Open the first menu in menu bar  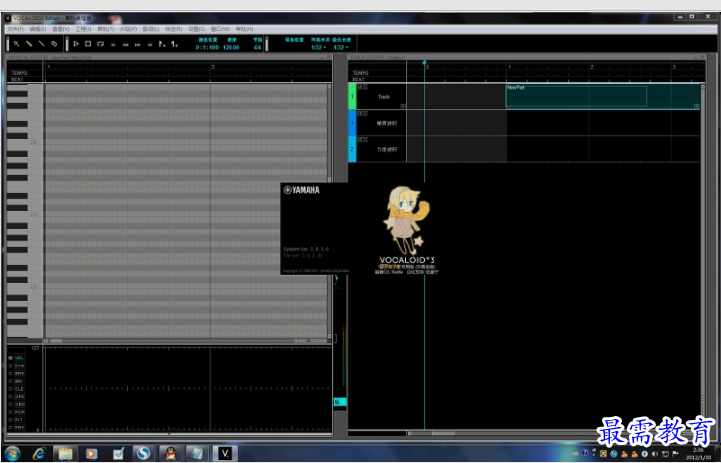14,29
